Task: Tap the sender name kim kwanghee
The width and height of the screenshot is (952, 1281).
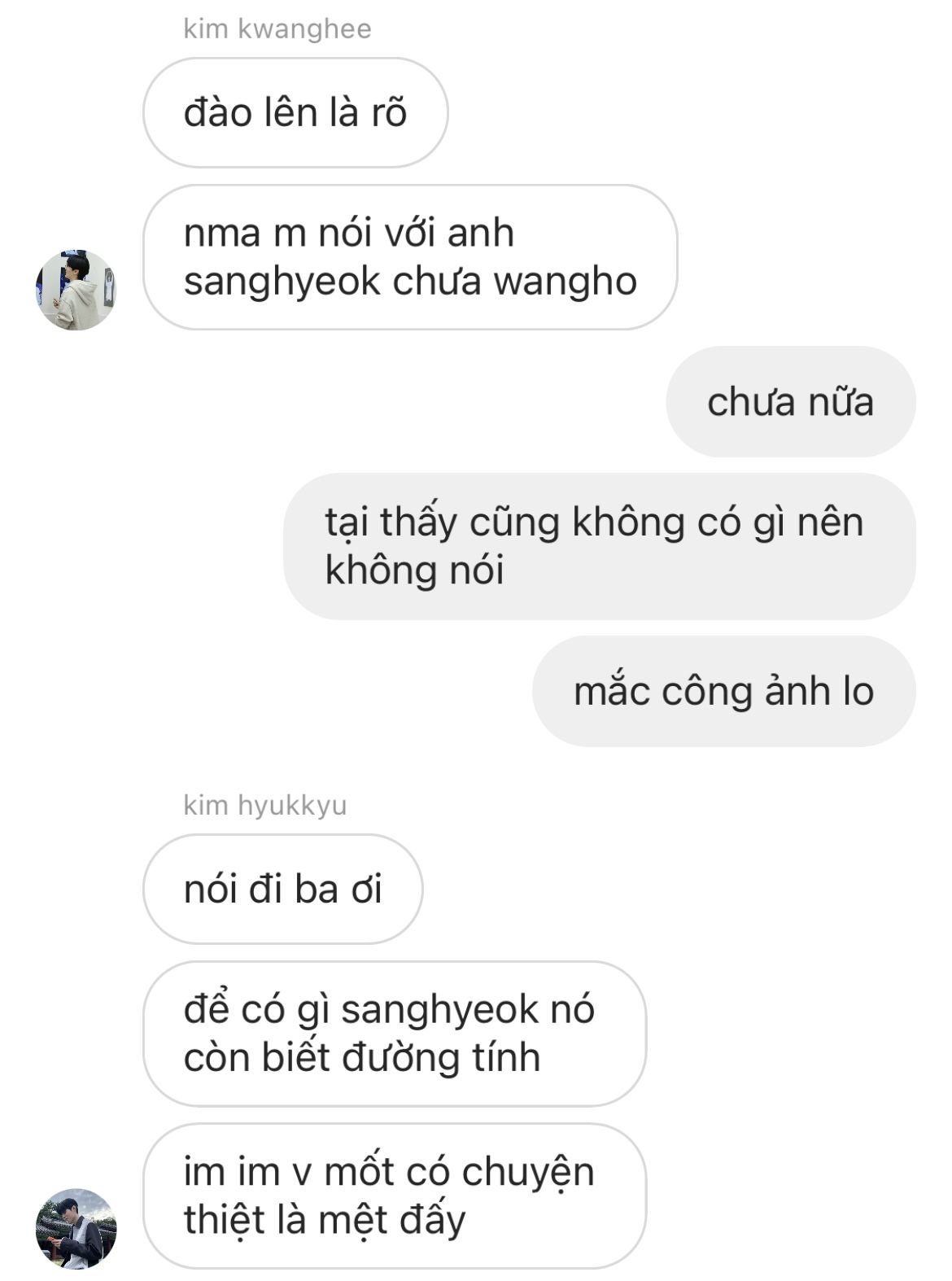Action: (277, 29)
